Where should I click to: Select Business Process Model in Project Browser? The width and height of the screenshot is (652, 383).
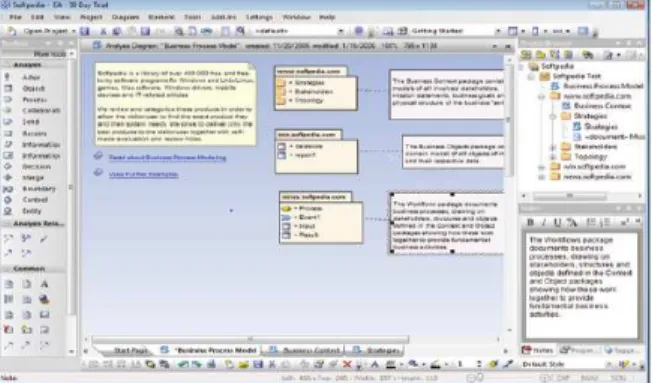coord(602,86)
